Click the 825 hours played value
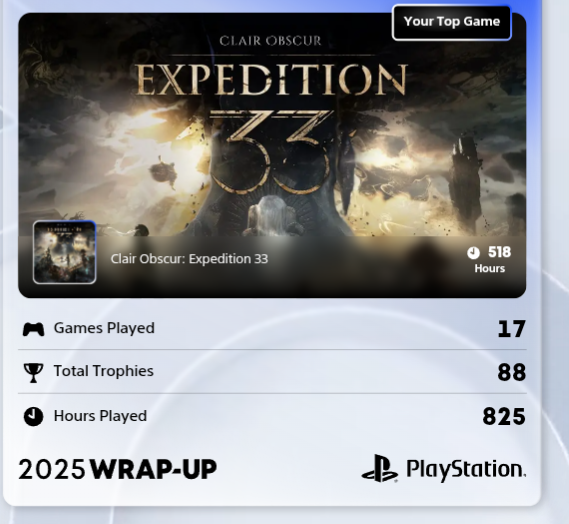Viewport: 569px width, 524px height. point(504,417)
